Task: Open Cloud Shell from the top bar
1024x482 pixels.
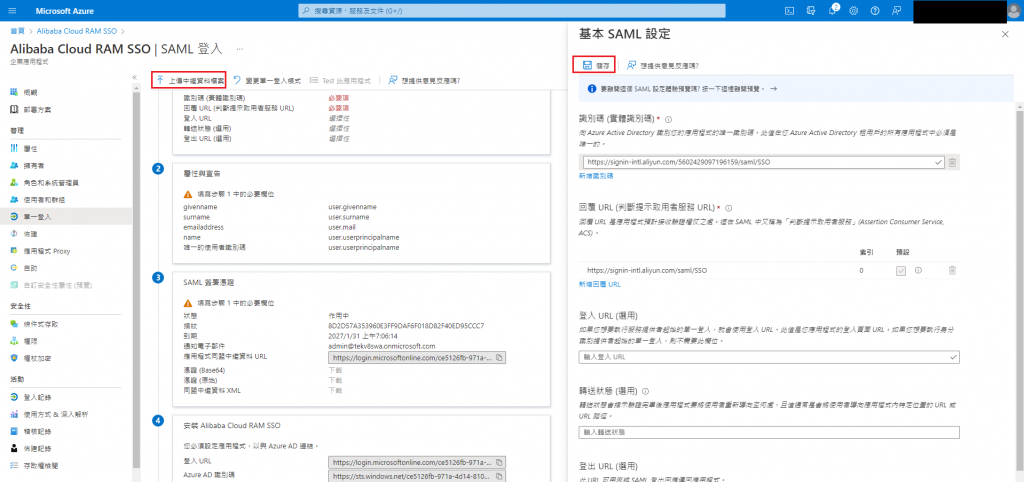Action: [x=790, y=10]
